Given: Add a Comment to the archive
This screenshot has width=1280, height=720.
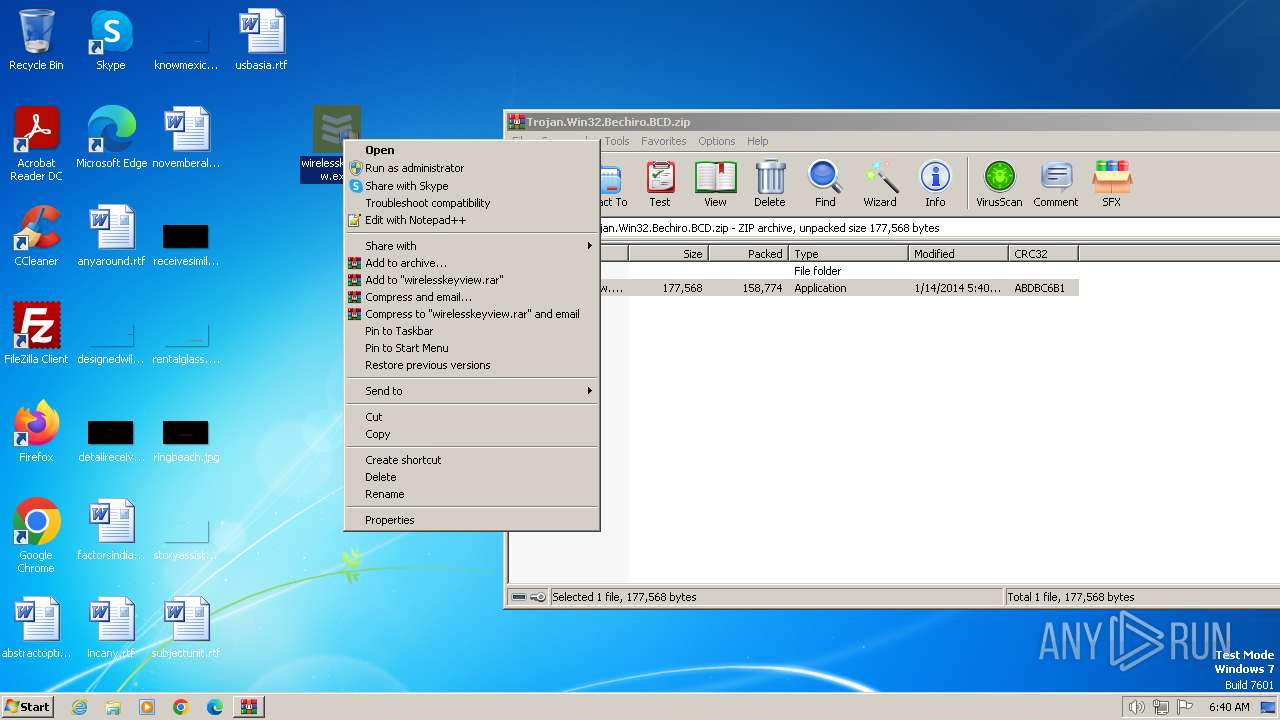Looking at the screenshot, I should click(1056, 184).
